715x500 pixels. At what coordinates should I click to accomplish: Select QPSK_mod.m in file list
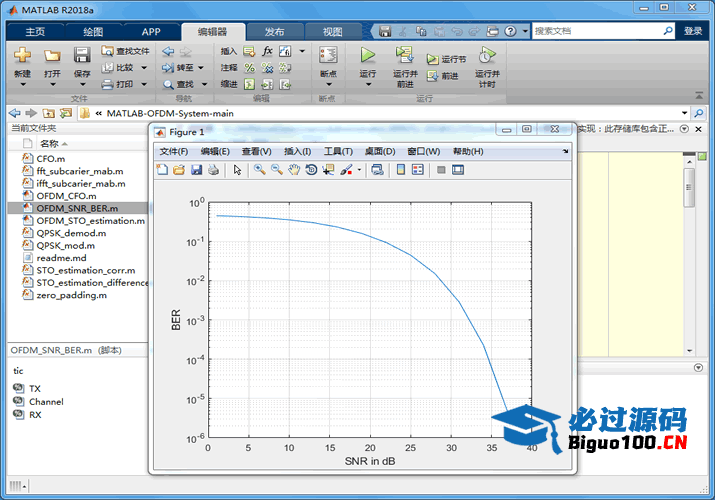[x=66, y=246]
